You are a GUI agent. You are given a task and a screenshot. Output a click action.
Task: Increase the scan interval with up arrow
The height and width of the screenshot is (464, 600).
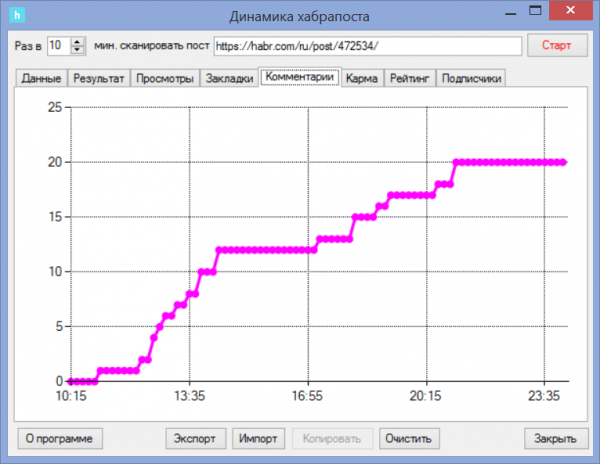78,41
